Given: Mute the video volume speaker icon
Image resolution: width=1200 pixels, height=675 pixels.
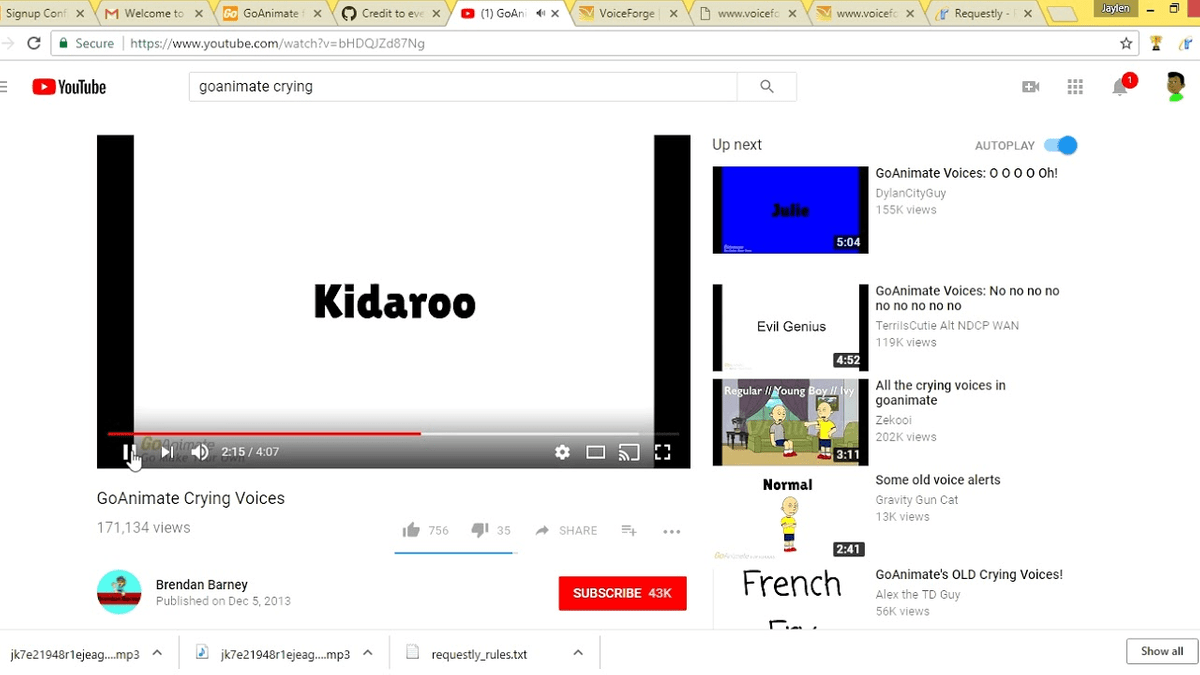Looking at the screenshot, I should (x=200, y=452).
